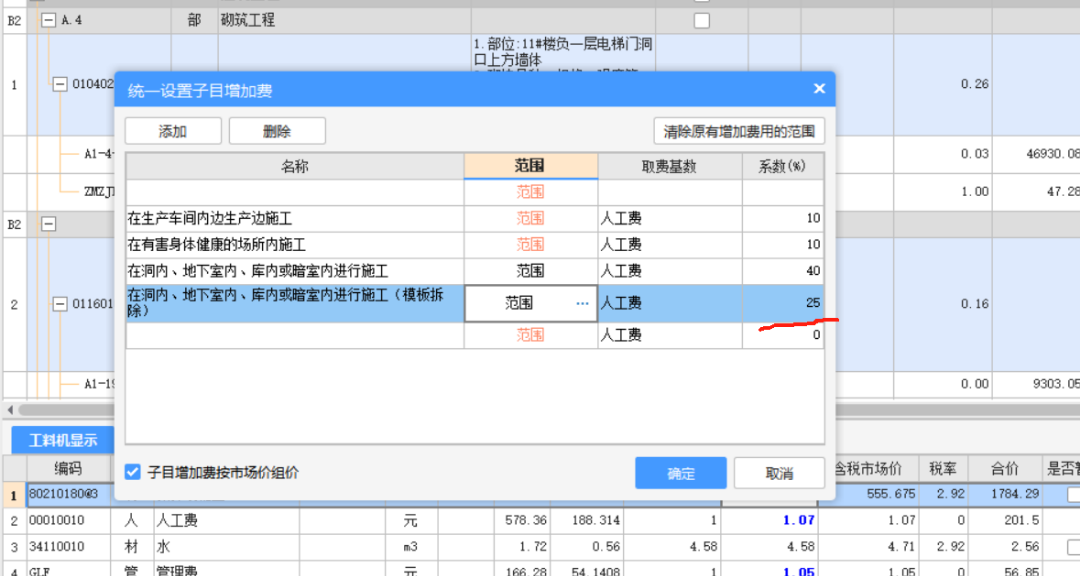1080x576 pixels.
Task: Click the 删除 button in the dialog
Action: [x=277, y=131]
